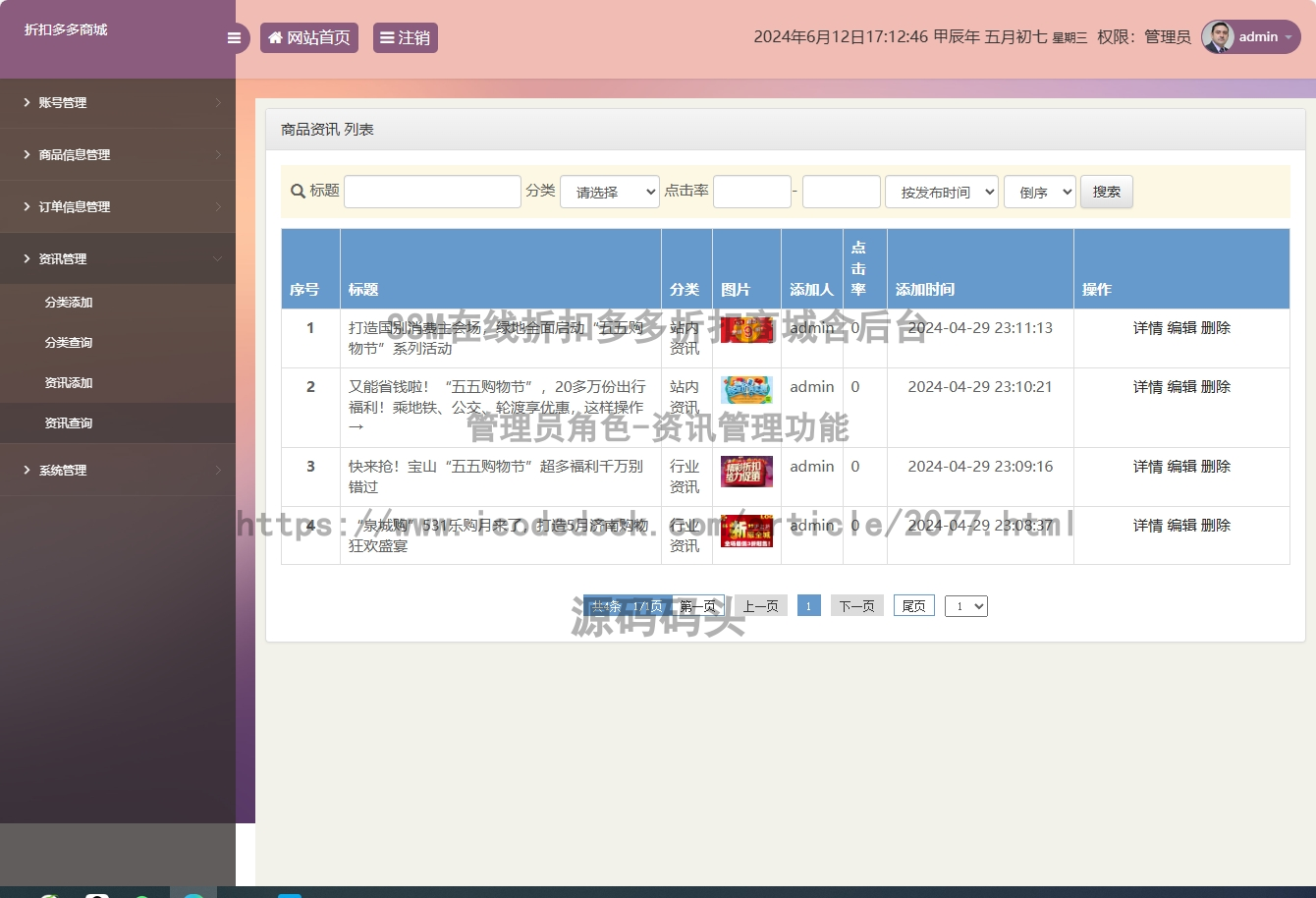Image resolution: width=1316 pixels, height=898 pixels.
Task: Select page number 1 in pagination
Action: click(x=808, y=606)
